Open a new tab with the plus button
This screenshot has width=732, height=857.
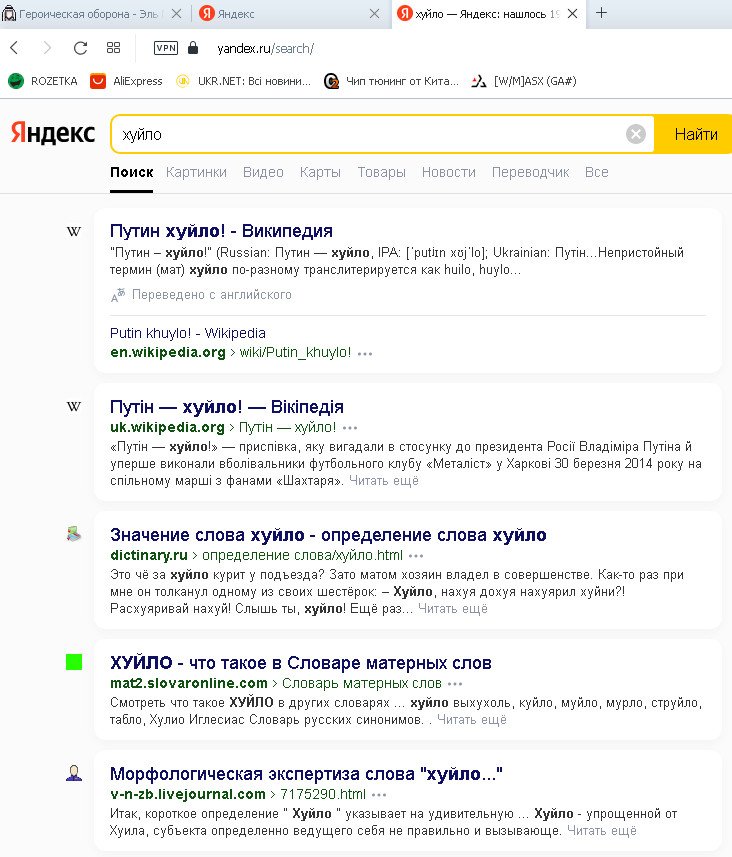point(601,14)
